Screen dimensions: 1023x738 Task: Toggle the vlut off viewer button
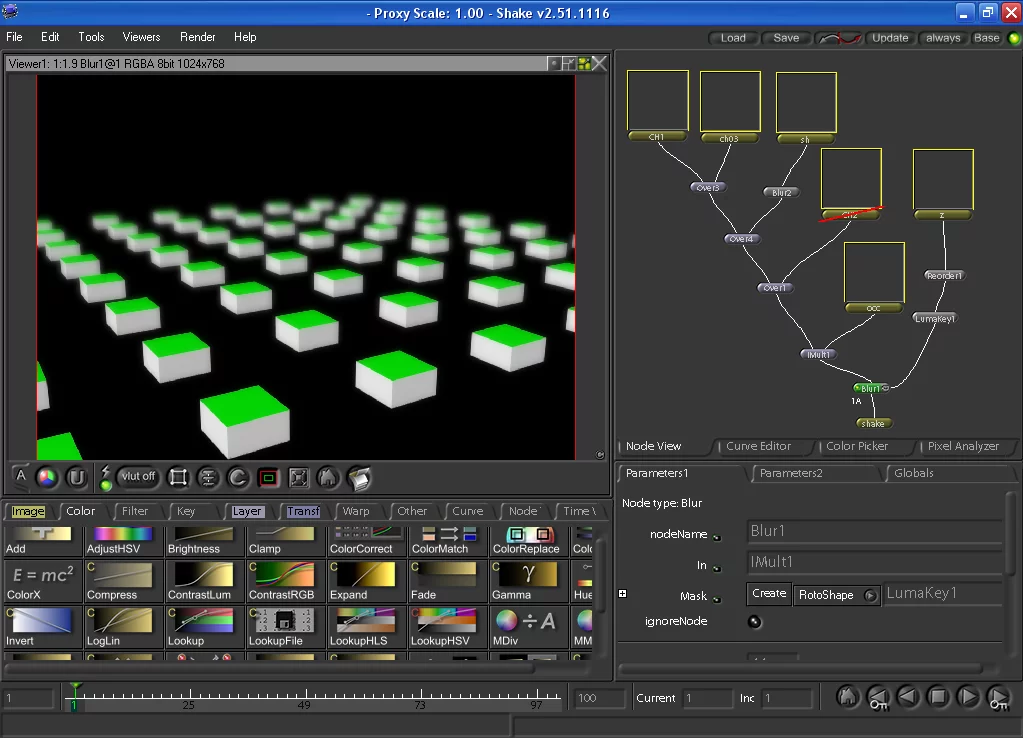pyautogui.click(x=137, y=477)
